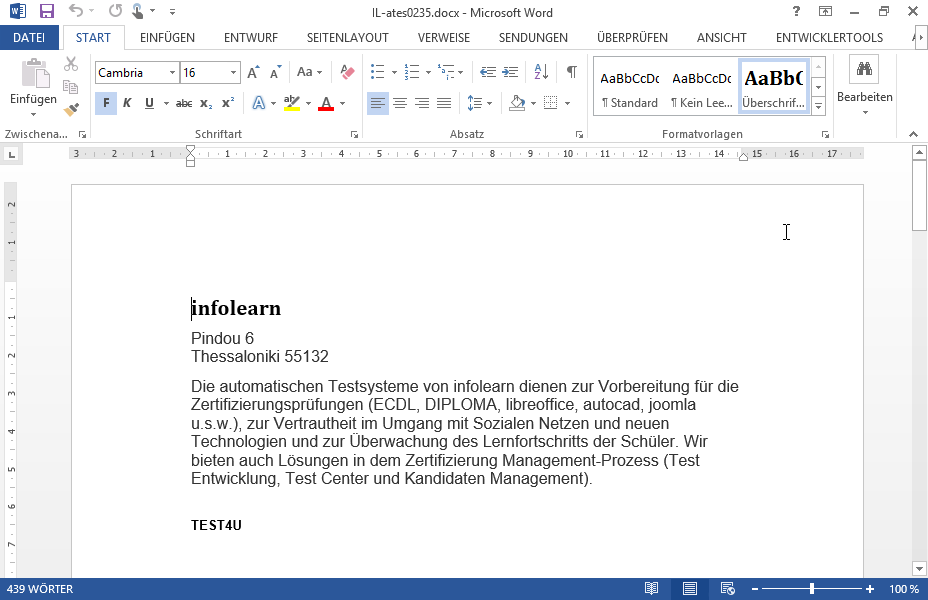This screenshot has width=928, height=600.
Task: Copy selection to clipboard icon
Action: [x=71, y=87]
